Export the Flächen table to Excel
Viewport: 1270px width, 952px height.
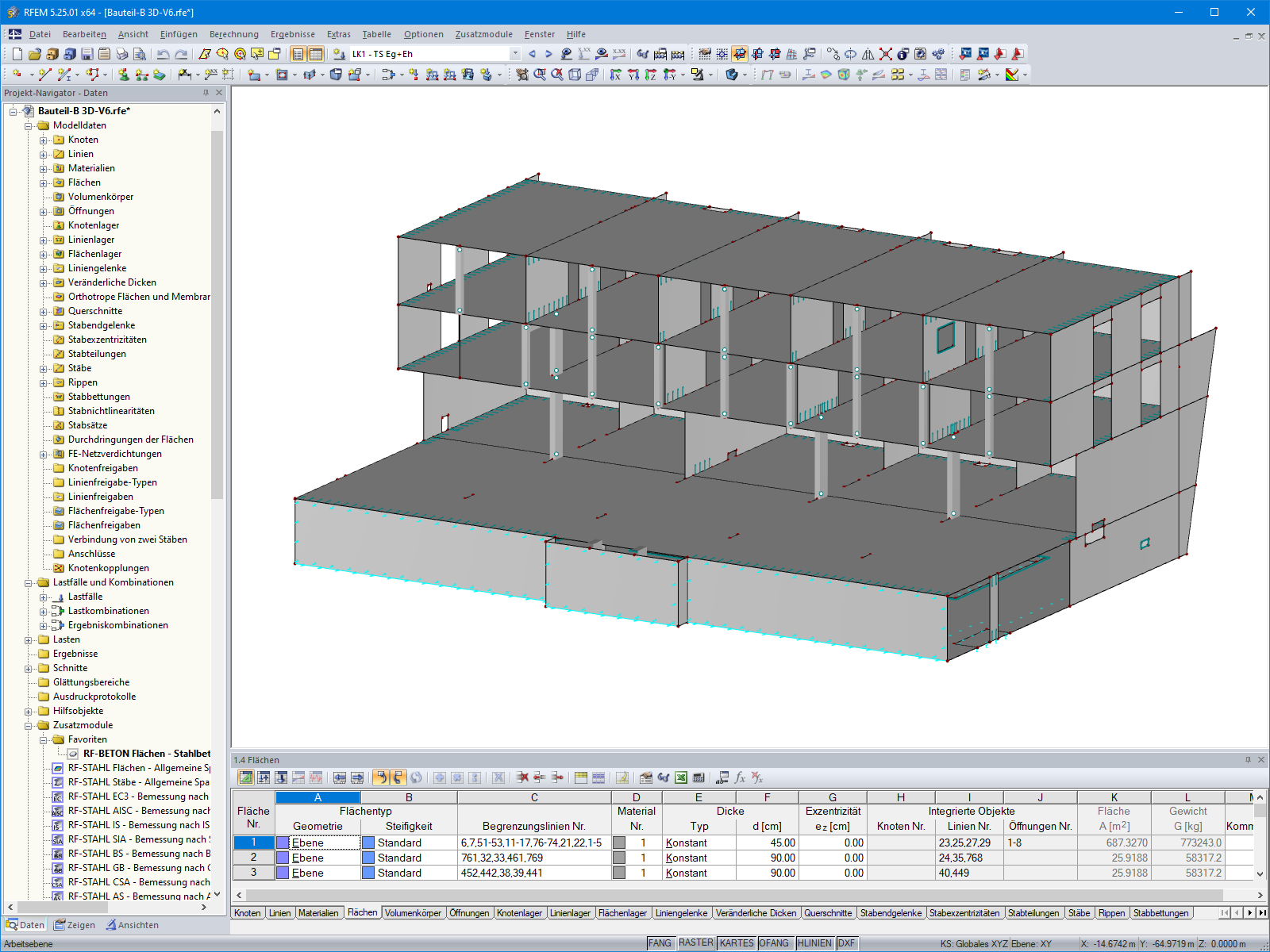click(x=680, y=777)
